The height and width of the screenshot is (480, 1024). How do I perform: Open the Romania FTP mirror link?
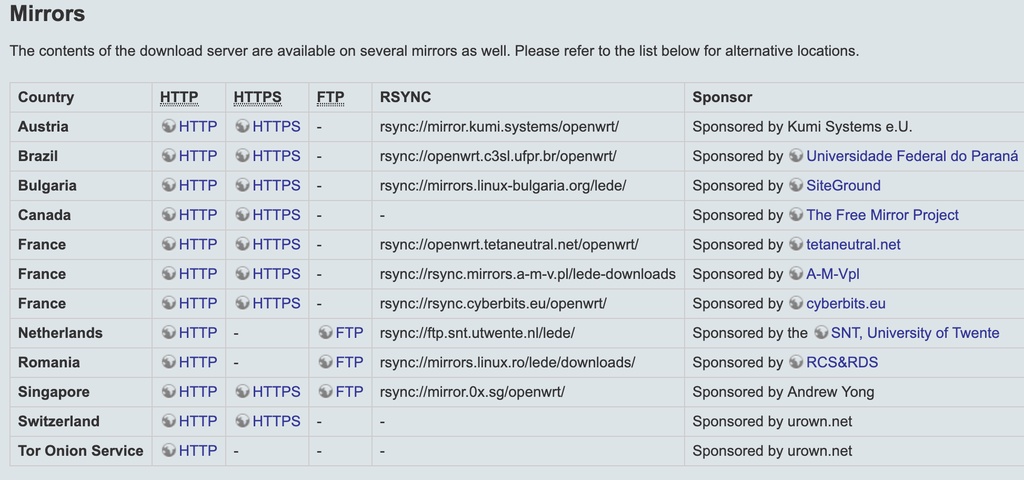(x=349, y=362)
